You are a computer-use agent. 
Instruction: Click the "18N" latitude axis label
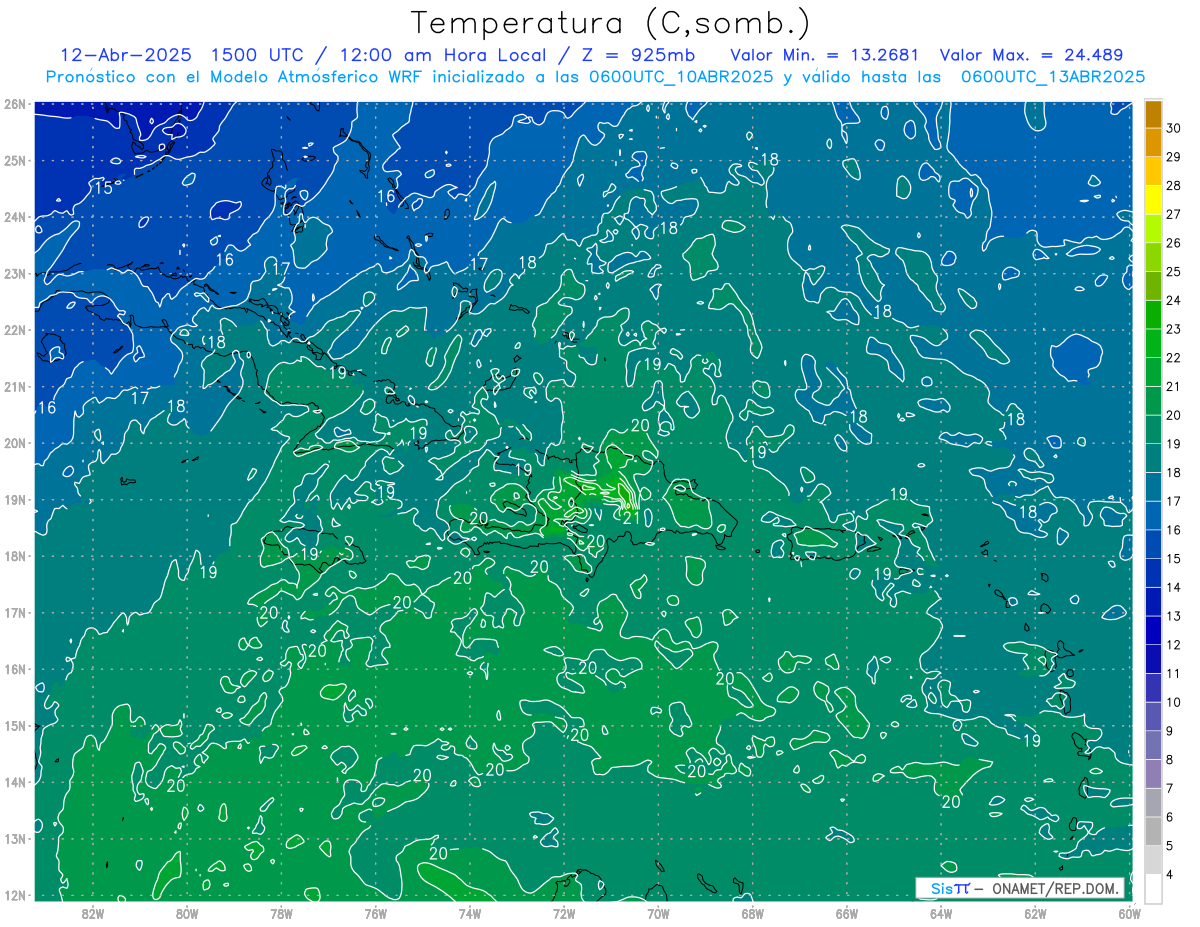pyautogui.click(x=15, y=556)
